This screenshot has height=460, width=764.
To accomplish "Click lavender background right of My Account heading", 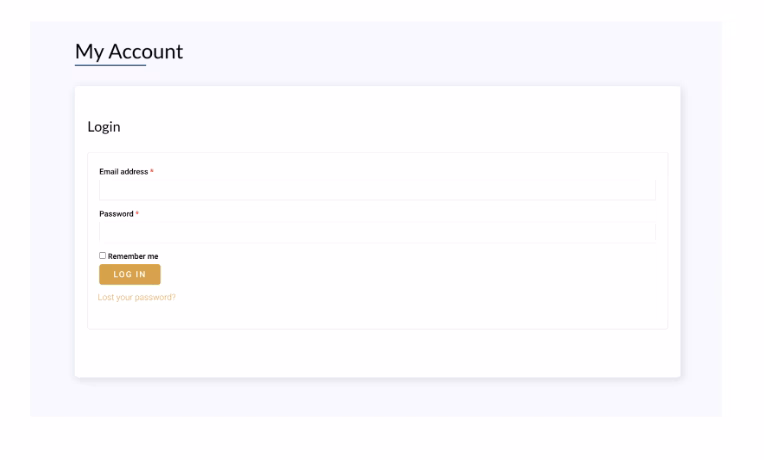I will [450, 51].
